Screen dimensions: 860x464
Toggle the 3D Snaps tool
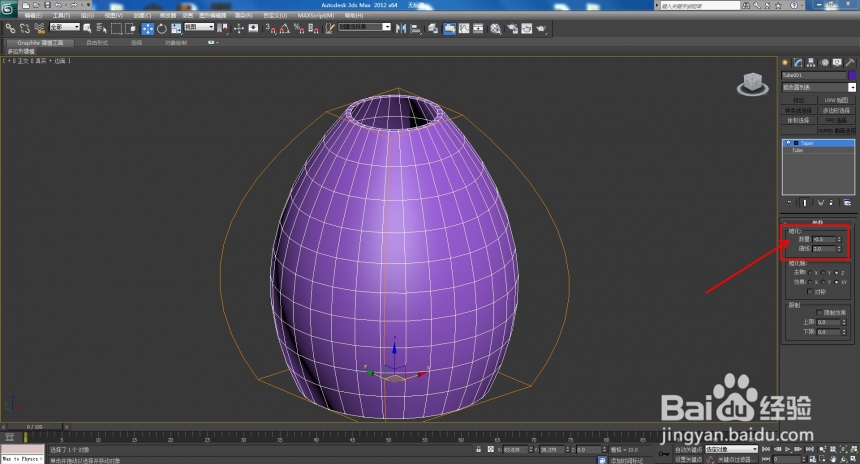(x=271, y=28)
